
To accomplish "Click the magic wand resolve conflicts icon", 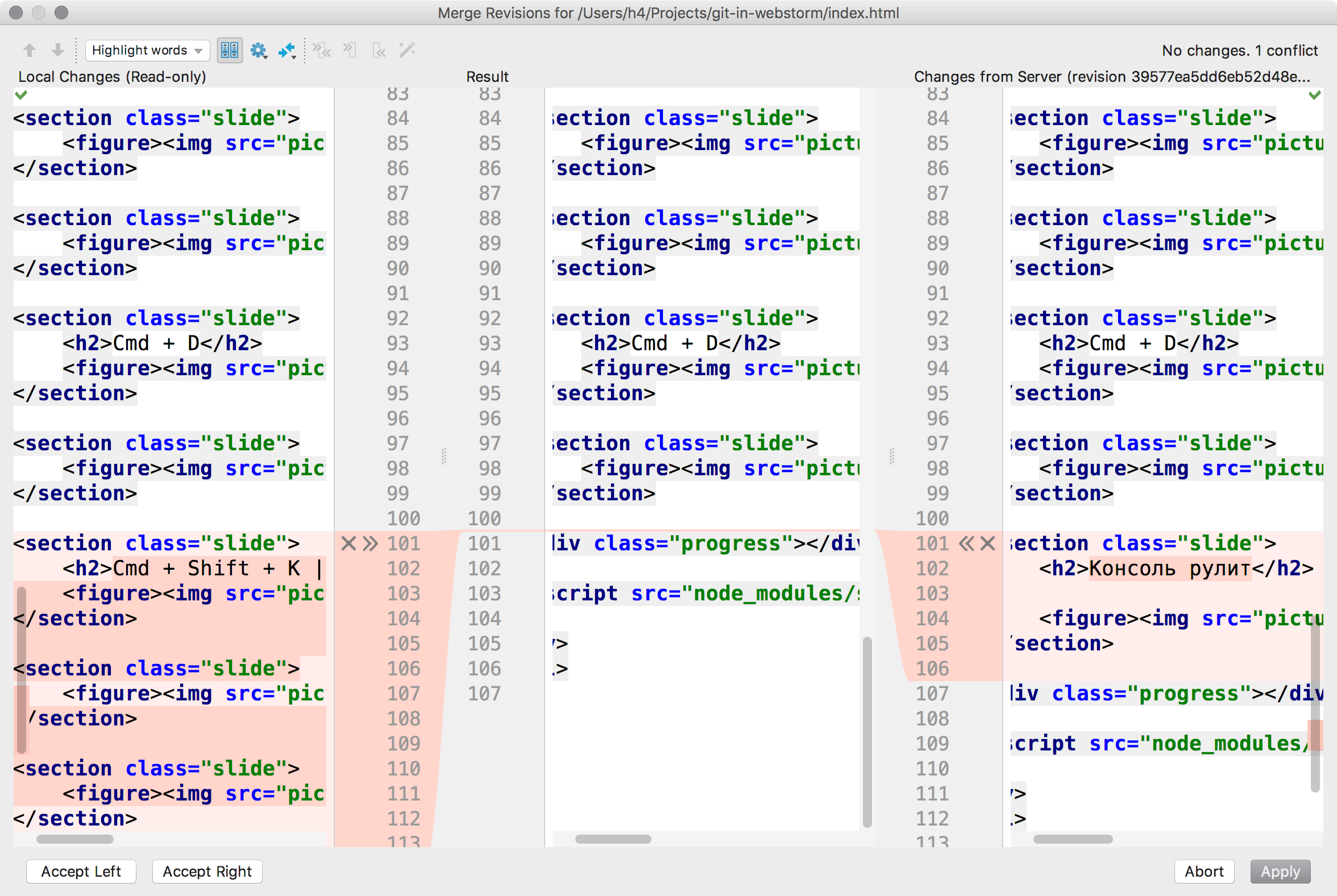I will (x=407, y=50).
